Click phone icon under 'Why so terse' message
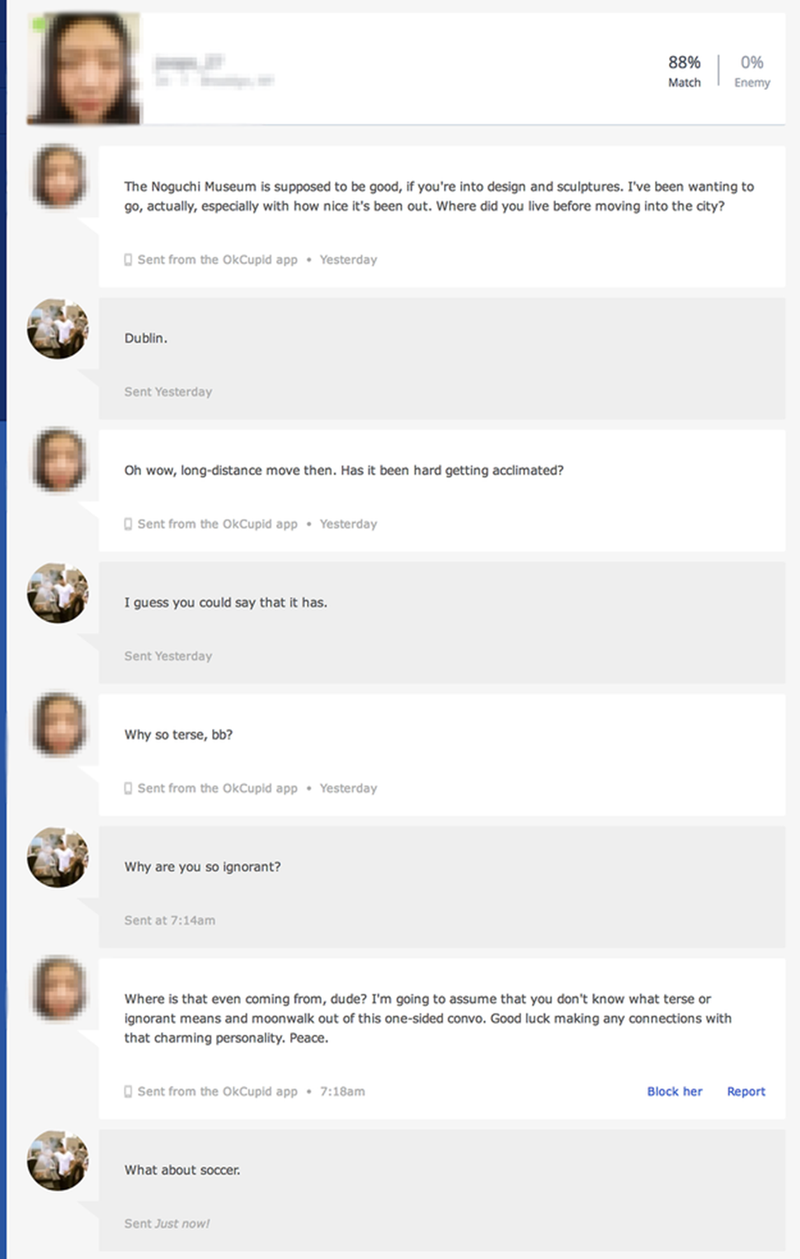 point(128,788)
